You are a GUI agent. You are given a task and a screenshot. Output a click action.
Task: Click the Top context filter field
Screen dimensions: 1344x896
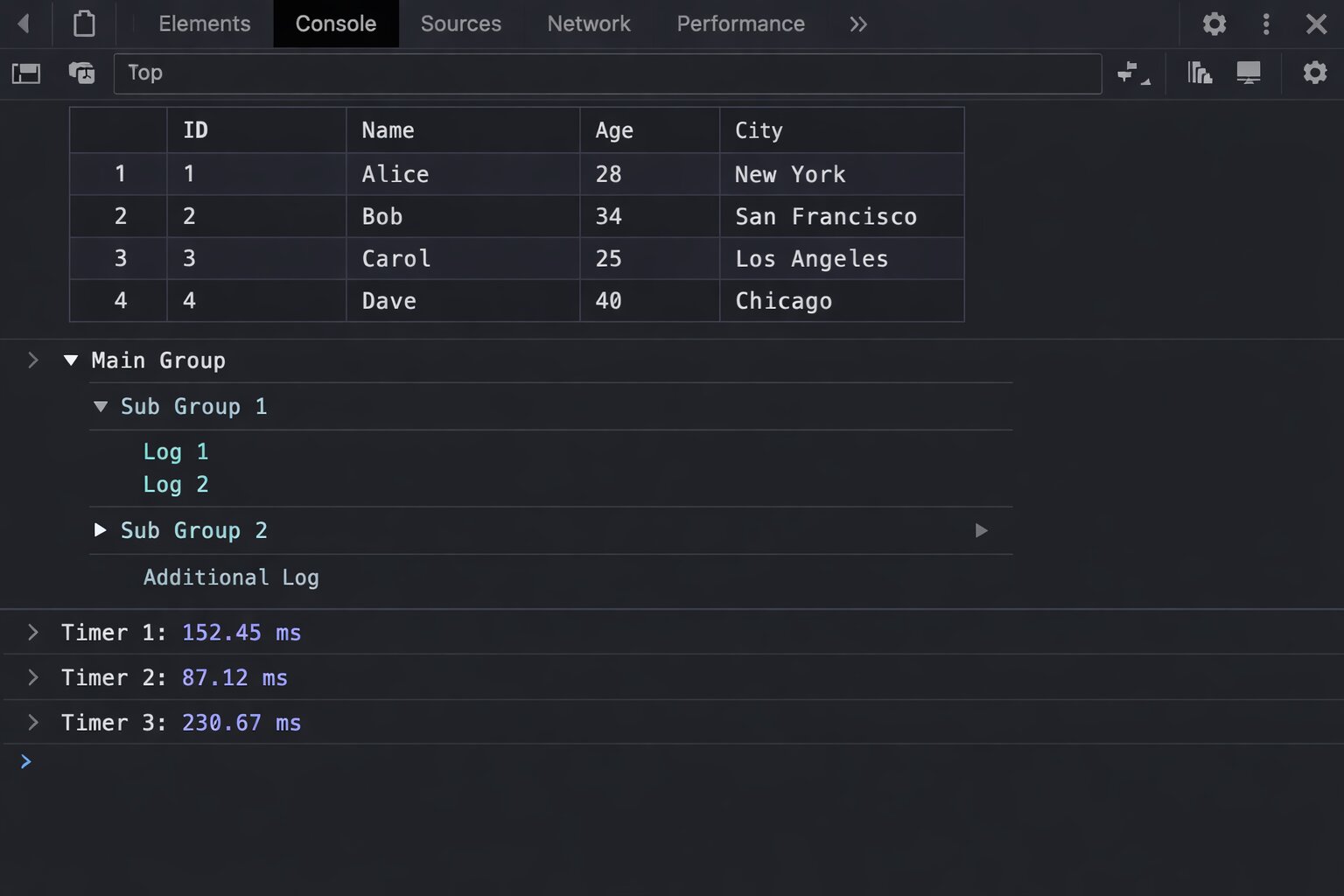[607, 73]
